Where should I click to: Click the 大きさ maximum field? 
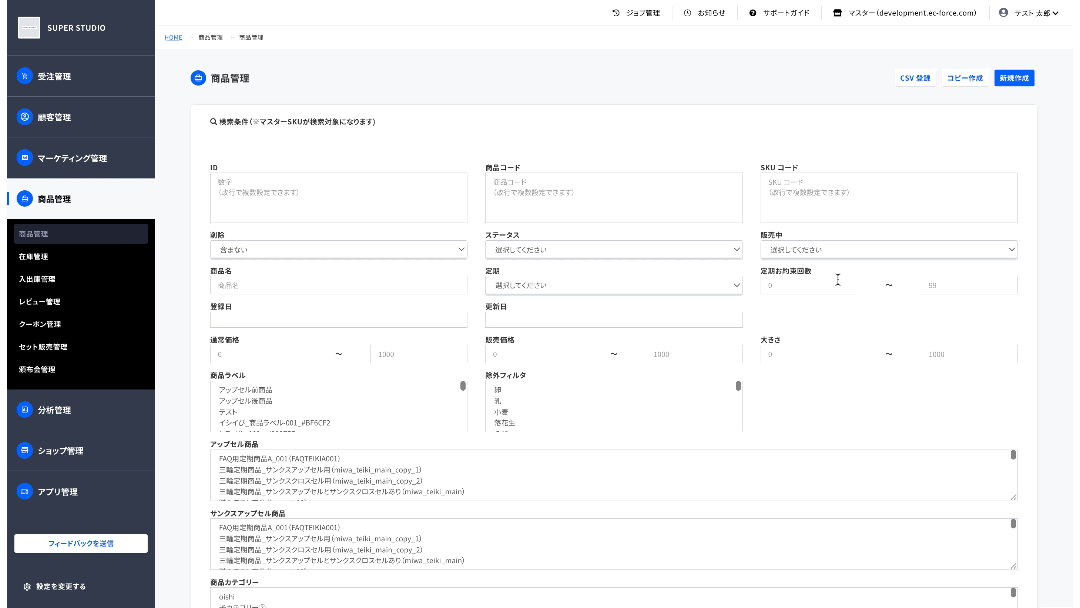(x=968, y=354)
